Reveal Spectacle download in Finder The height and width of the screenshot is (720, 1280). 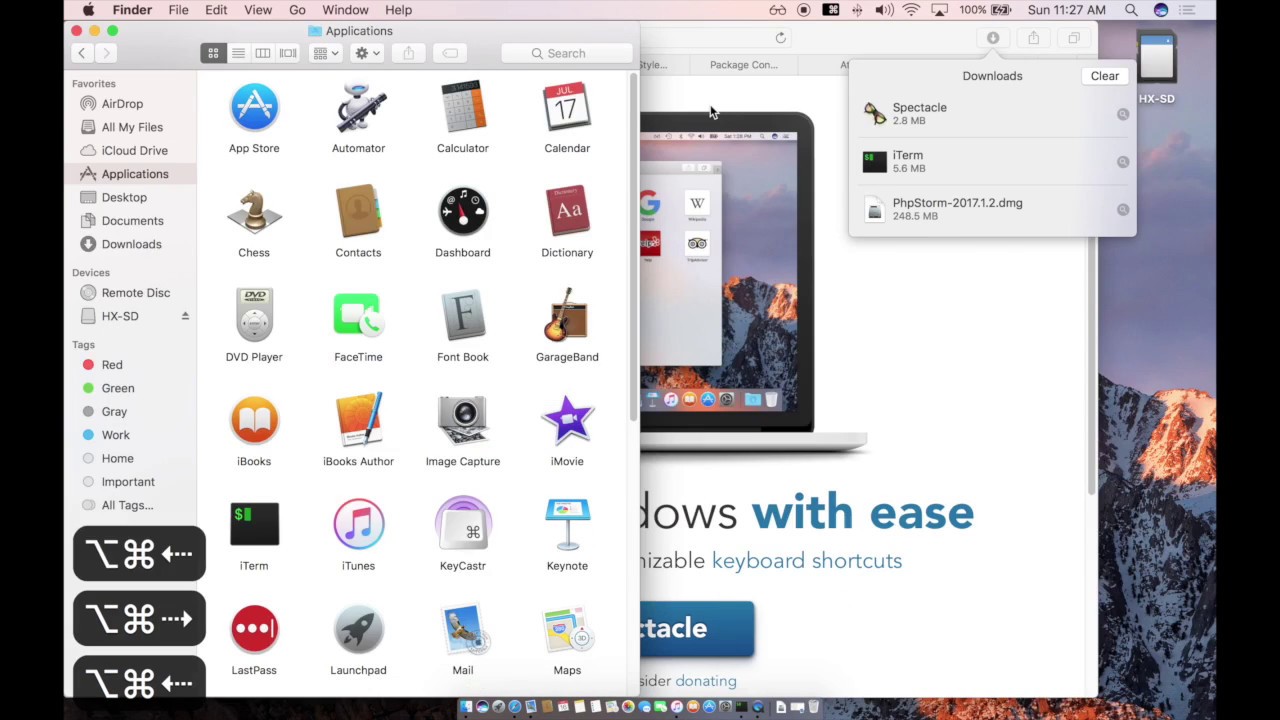coord(1123,114)
